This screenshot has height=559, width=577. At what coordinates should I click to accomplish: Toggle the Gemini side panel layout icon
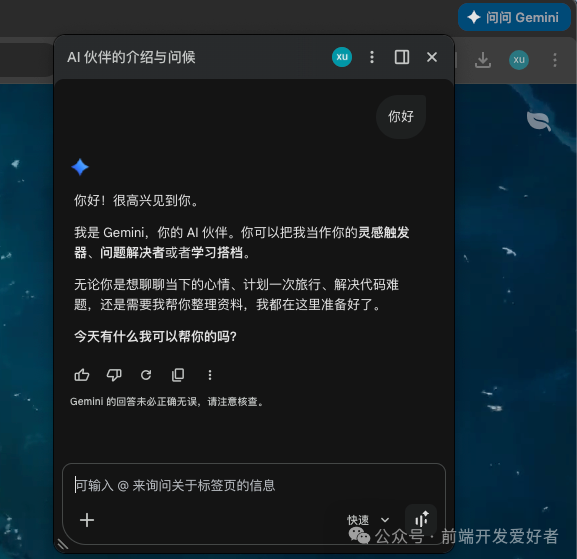(x=401, y=57)
